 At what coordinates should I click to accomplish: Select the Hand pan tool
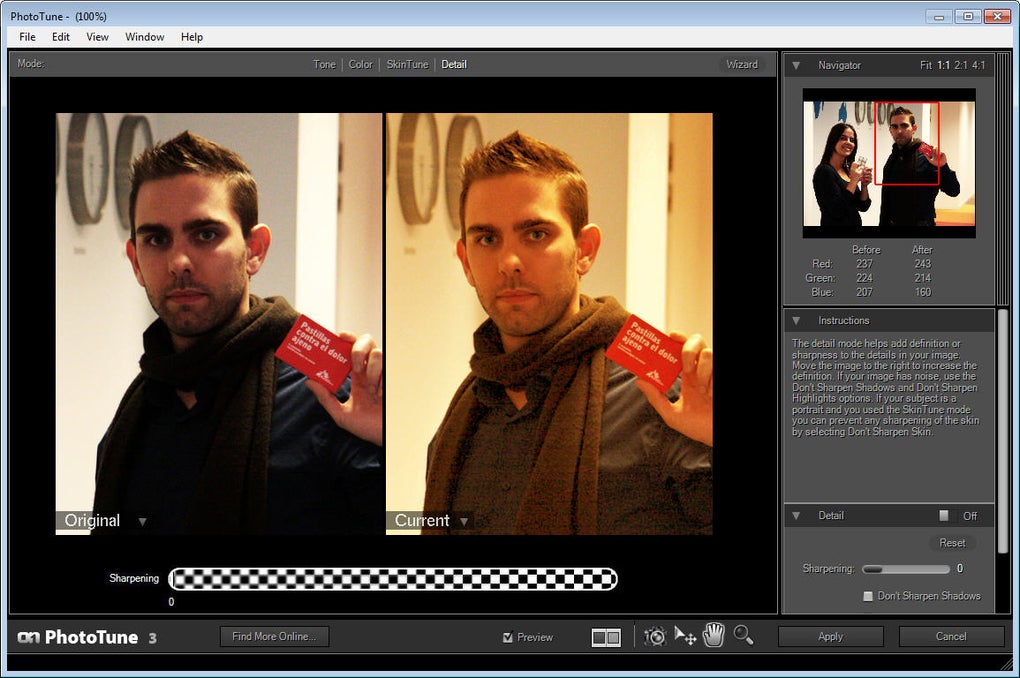point(714,634)
